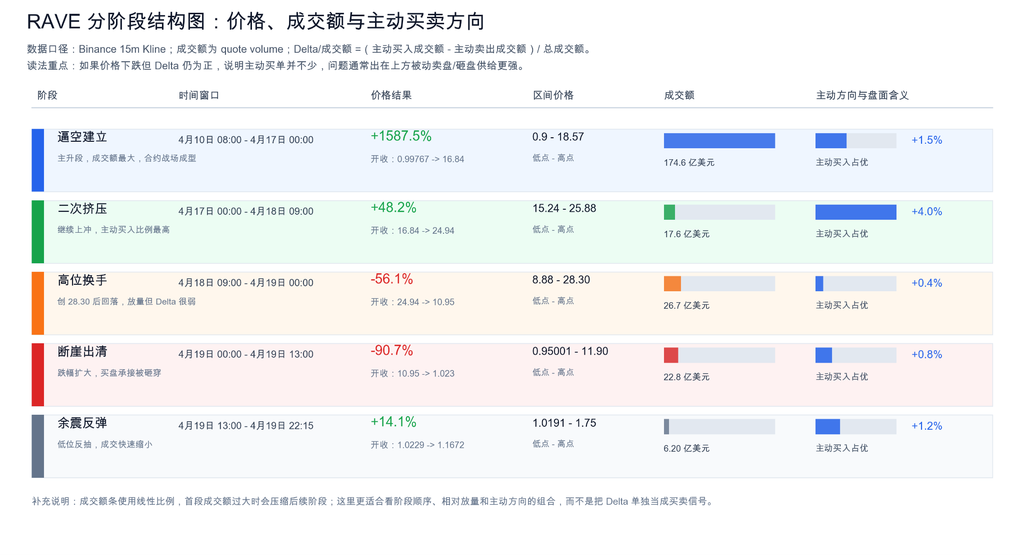Viewport: 1024px width, 555px height.
Task: Click the green 二次挤压 stage color bar
Action: point(38,232)
